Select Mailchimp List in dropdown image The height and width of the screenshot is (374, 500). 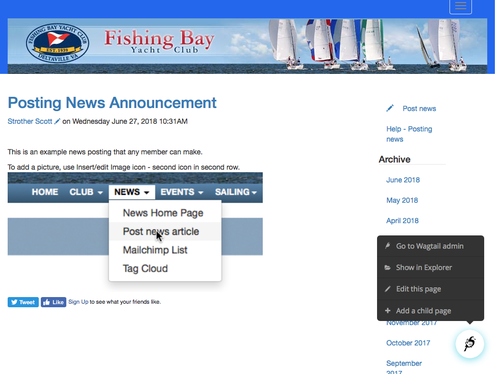pyautogui.click(x=155, y=250)
